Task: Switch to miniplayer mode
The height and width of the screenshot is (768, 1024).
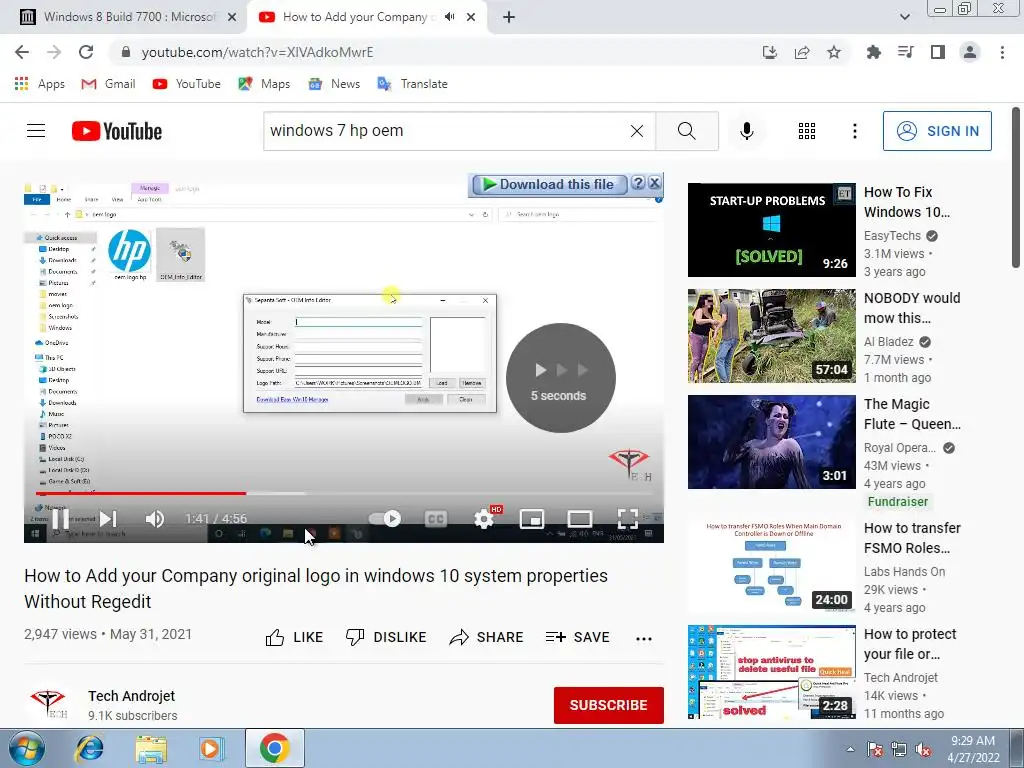Action: 532,519
